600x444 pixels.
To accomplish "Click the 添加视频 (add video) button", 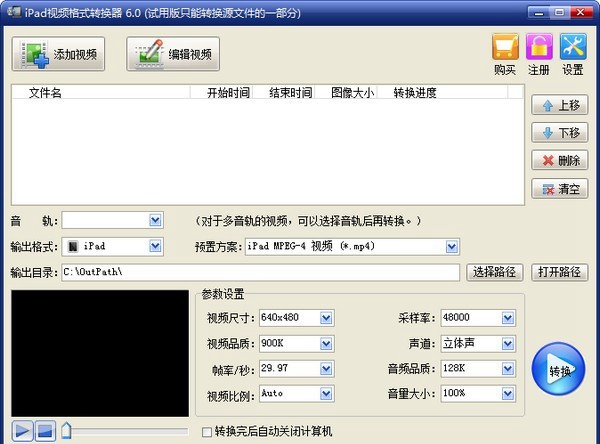I will click(58, 54).
